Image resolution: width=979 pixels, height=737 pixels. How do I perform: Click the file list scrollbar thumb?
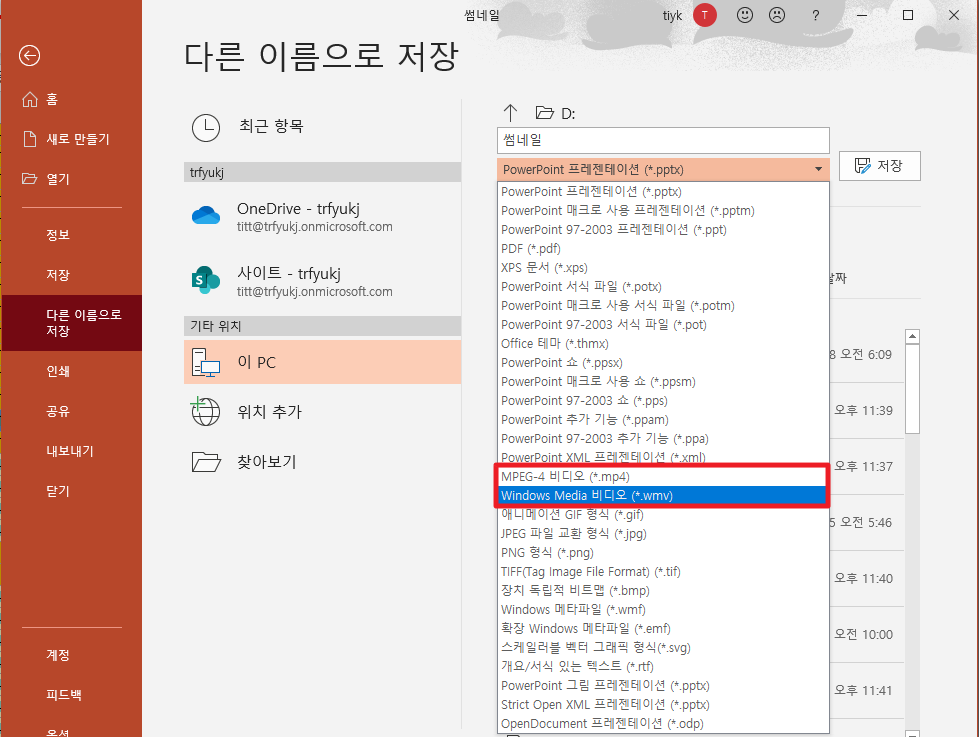[912, 388]
